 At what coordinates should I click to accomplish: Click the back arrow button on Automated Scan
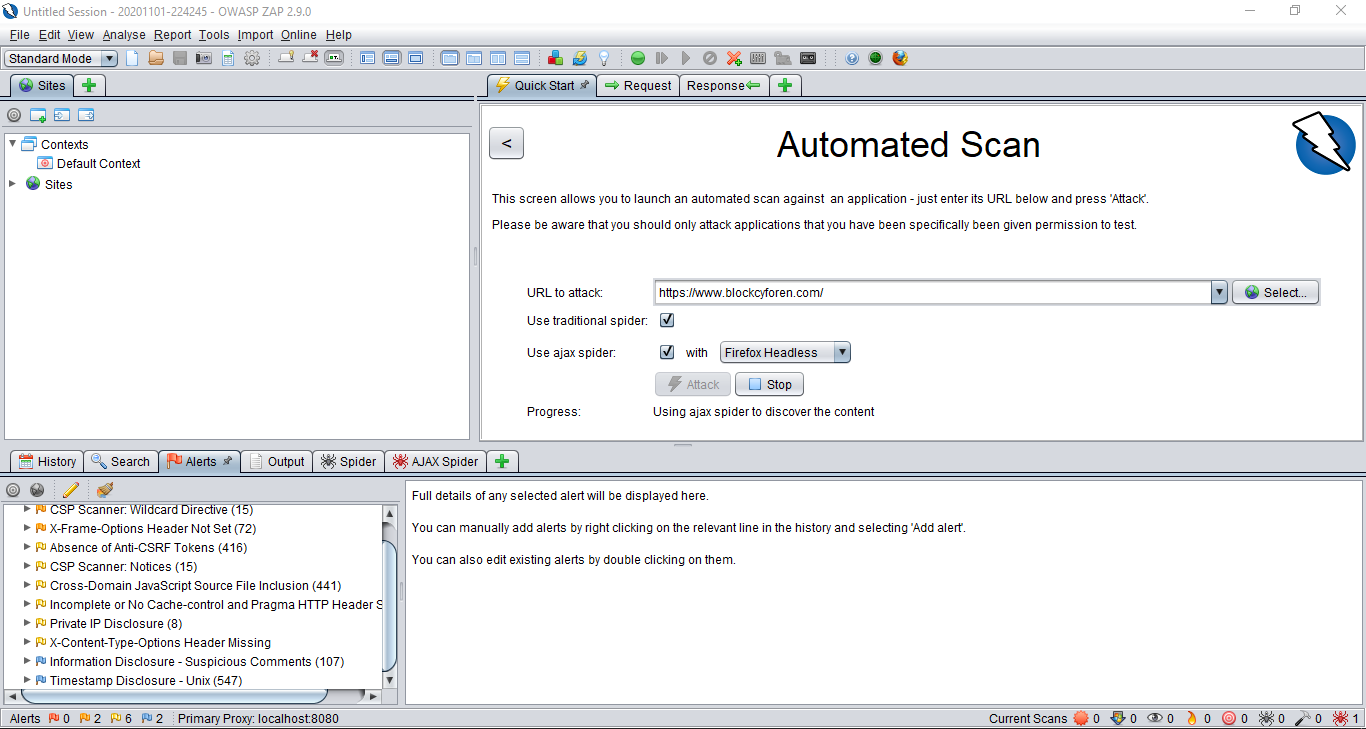pyautogui.click(x=506, y=143)
